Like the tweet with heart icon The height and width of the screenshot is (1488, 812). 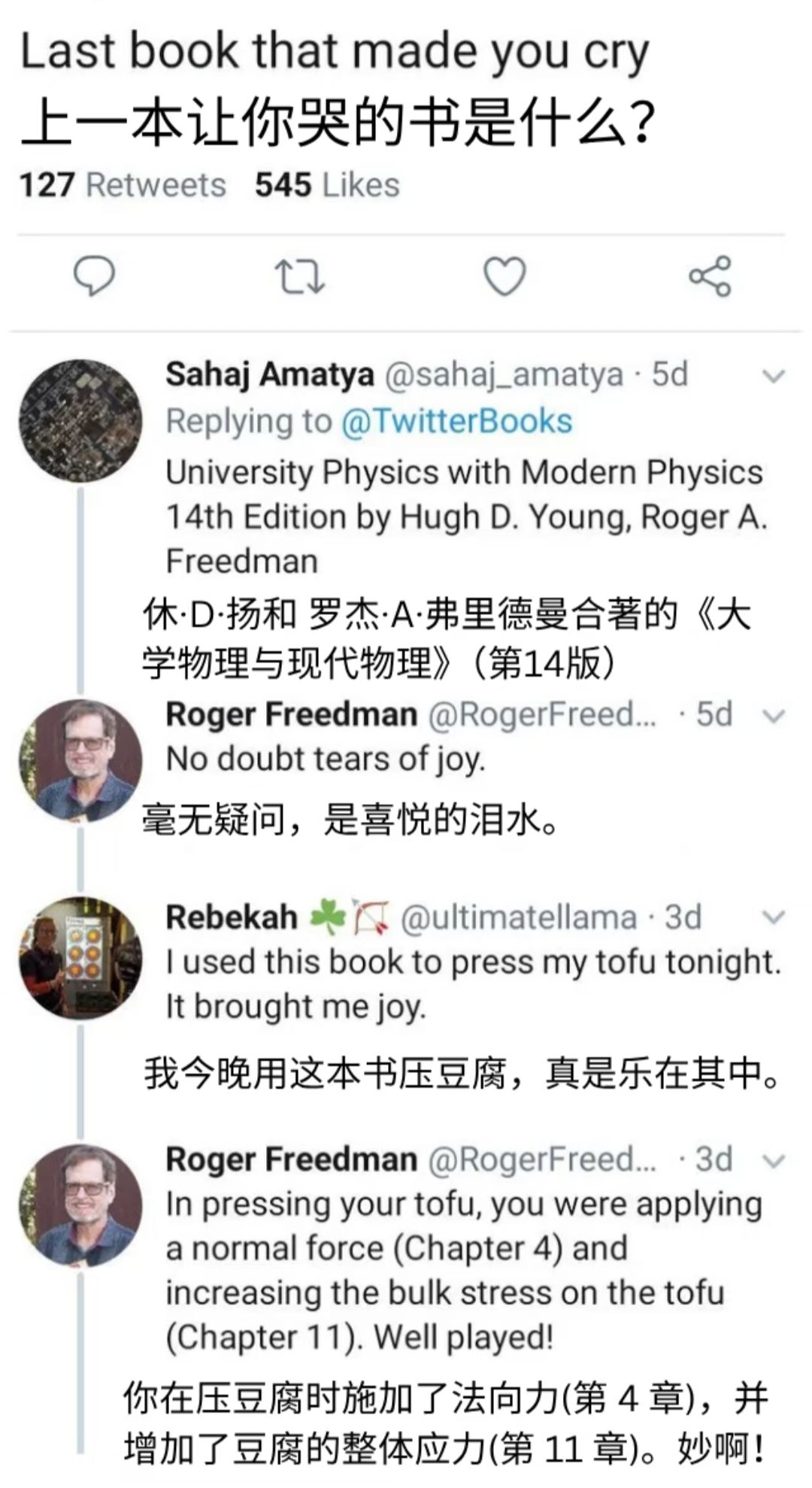(504, 277)
